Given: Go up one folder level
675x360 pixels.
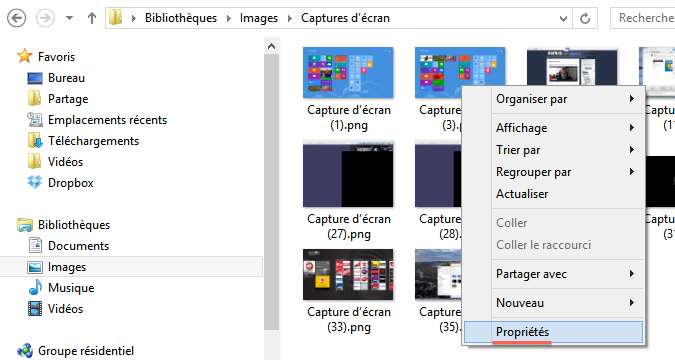Looking at the screenshot, I should coord(92,18).
